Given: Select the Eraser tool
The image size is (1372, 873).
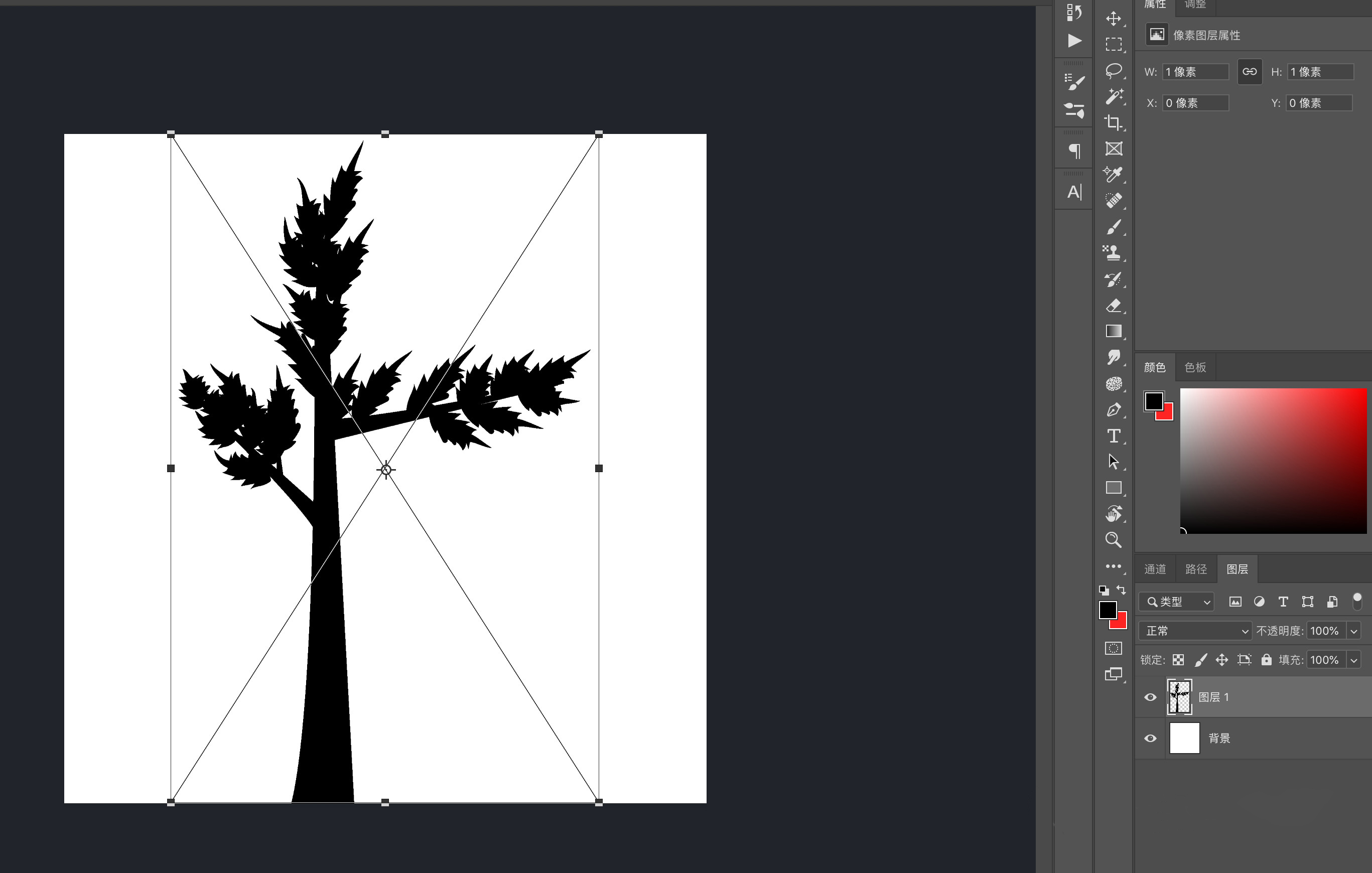Looking at the screenshot, I should tap(1114, 305).
